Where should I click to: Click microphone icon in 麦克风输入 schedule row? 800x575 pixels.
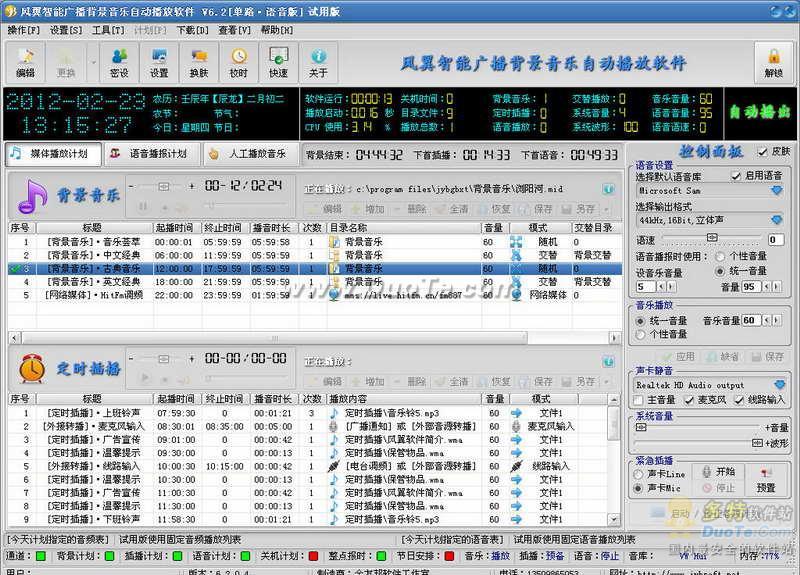pyautogui.click(x=334, y=426)
